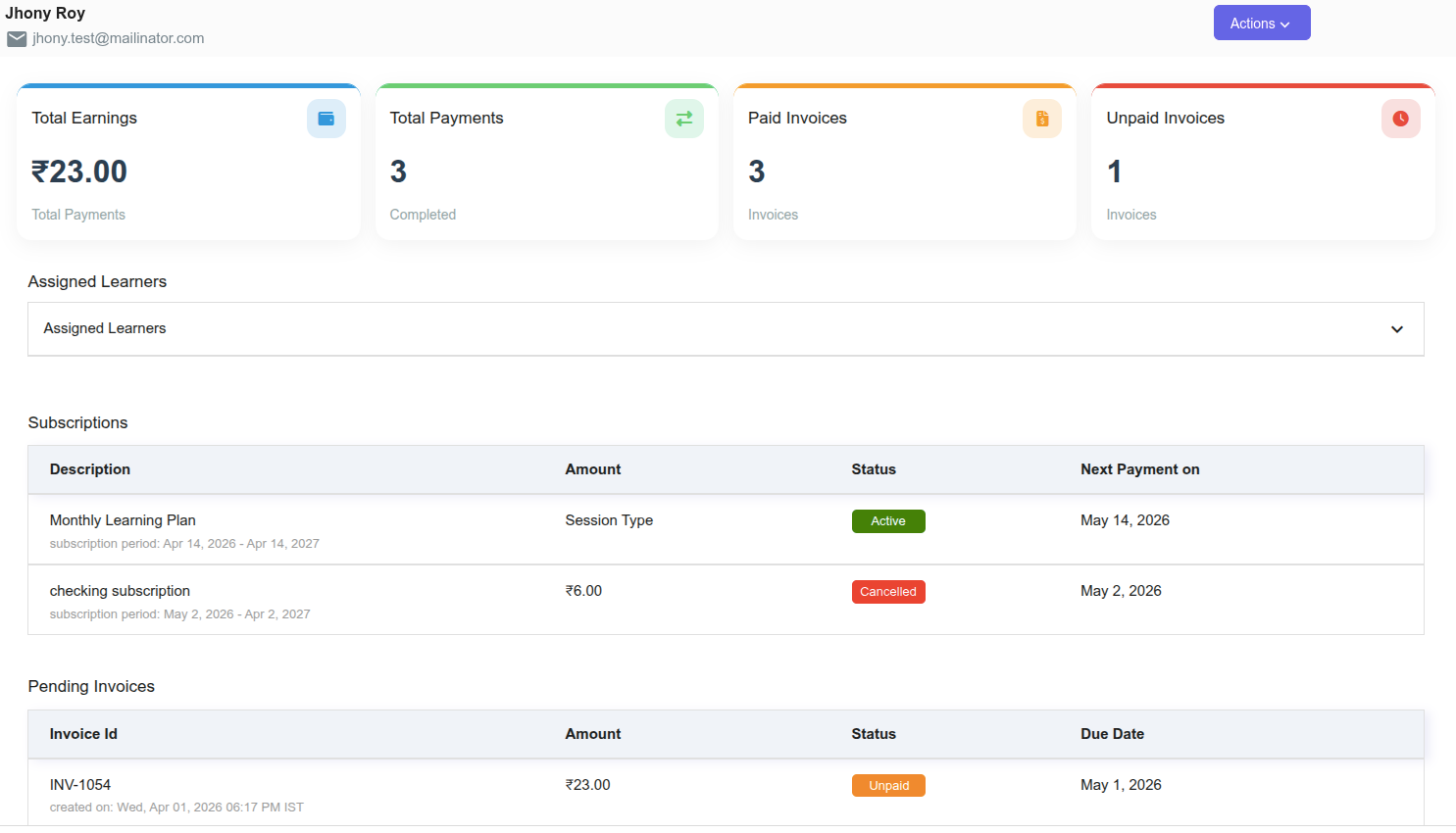This screenshot has height=833, width=1456.
Task: Click the Invoice Id column header
Action: coord(83,734)
